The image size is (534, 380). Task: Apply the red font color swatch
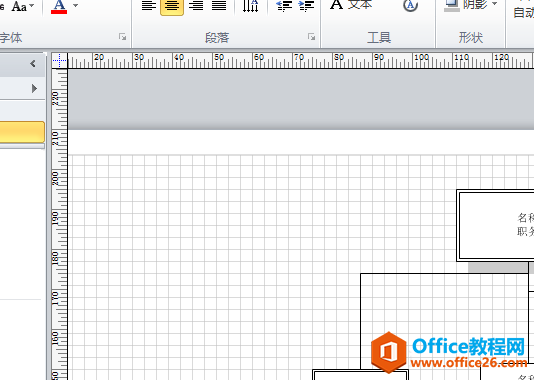(59, 6)
